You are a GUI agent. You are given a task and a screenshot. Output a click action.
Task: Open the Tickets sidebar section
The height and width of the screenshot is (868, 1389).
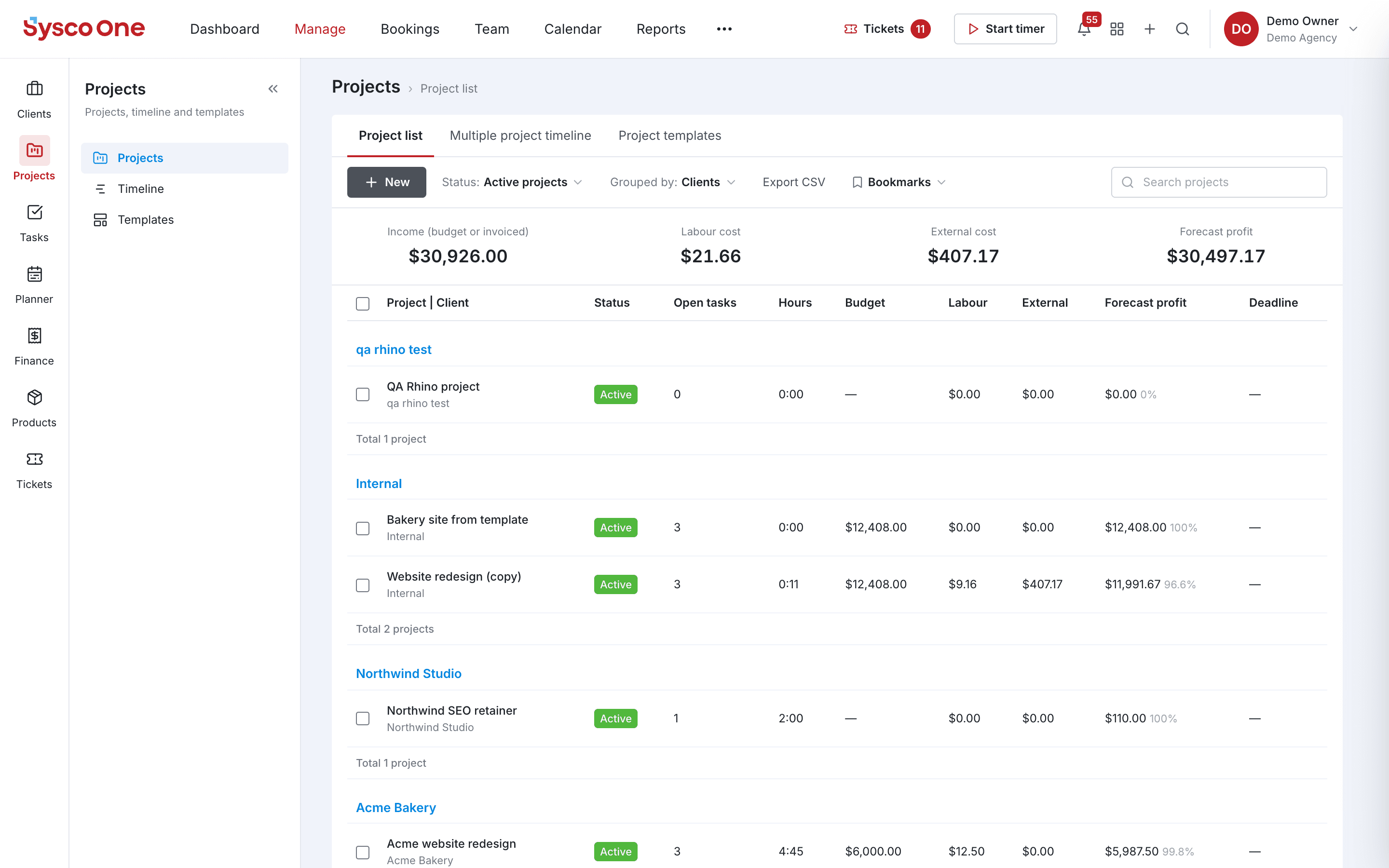34,470
